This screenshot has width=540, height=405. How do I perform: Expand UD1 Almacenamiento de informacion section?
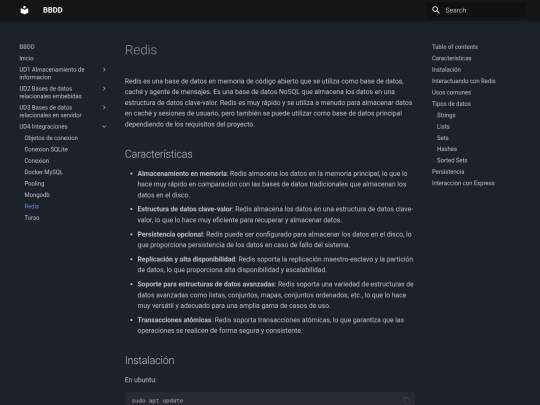click(104, 70)
